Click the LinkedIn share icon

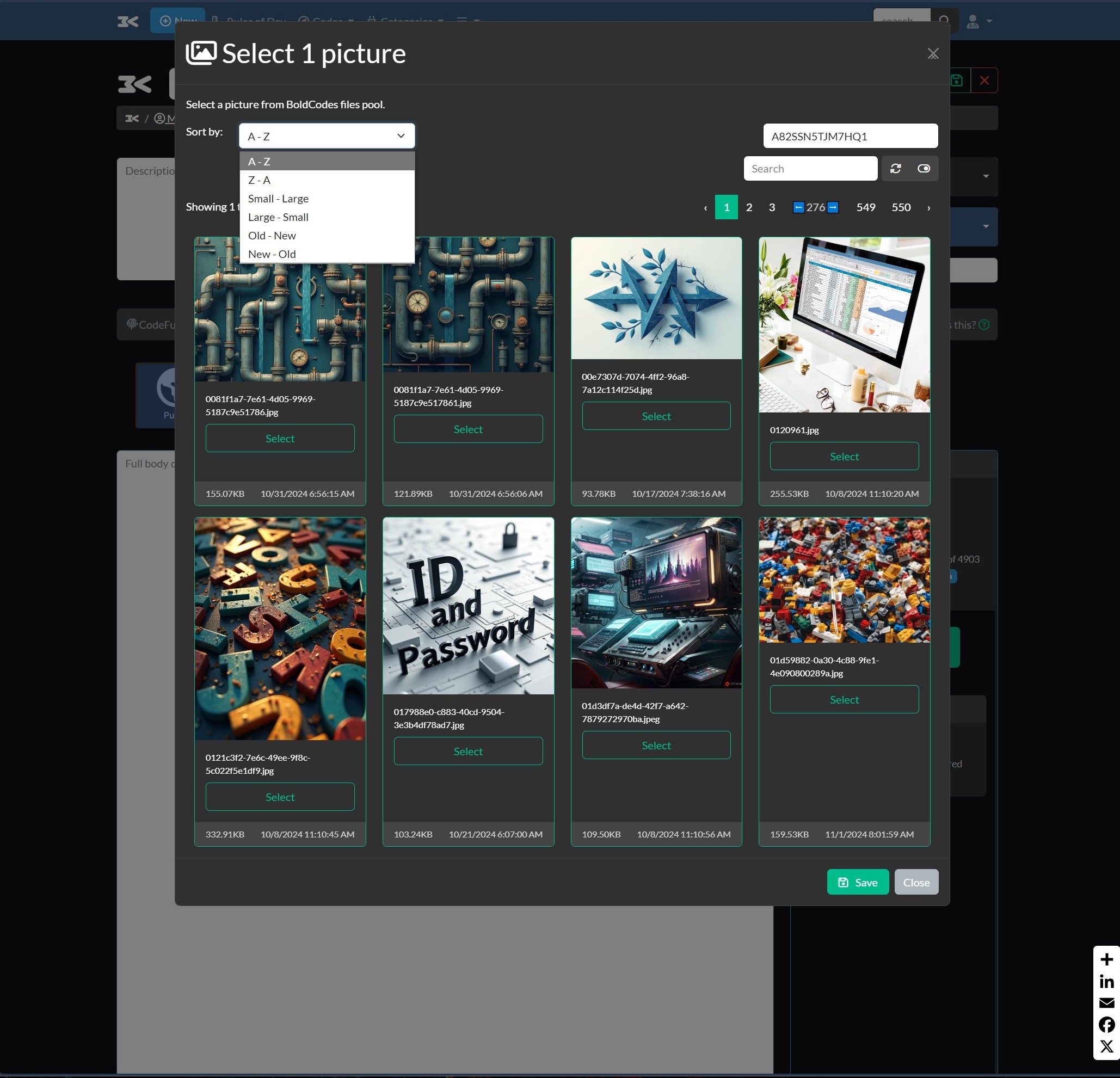[x=1106, y=982]
